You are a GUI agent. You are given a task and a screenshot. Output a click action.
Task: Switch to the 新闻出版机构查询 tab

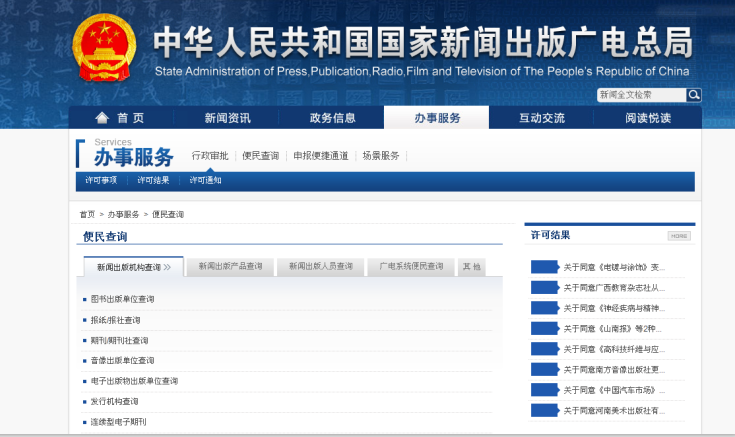coord(134,267)
